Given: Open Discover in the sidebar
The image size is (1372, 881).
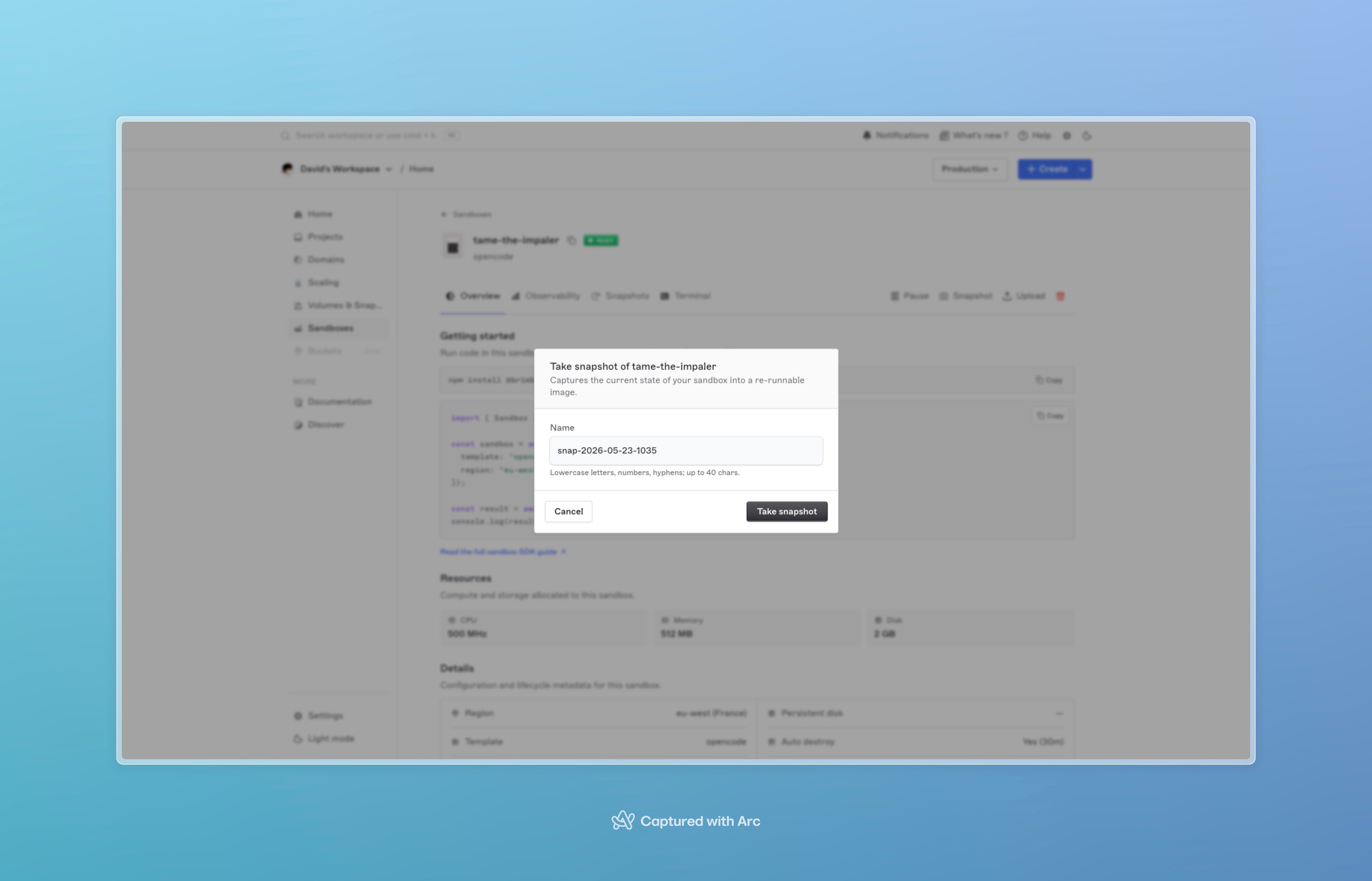Looking at the screenshot, I should (x=339, y=424).
